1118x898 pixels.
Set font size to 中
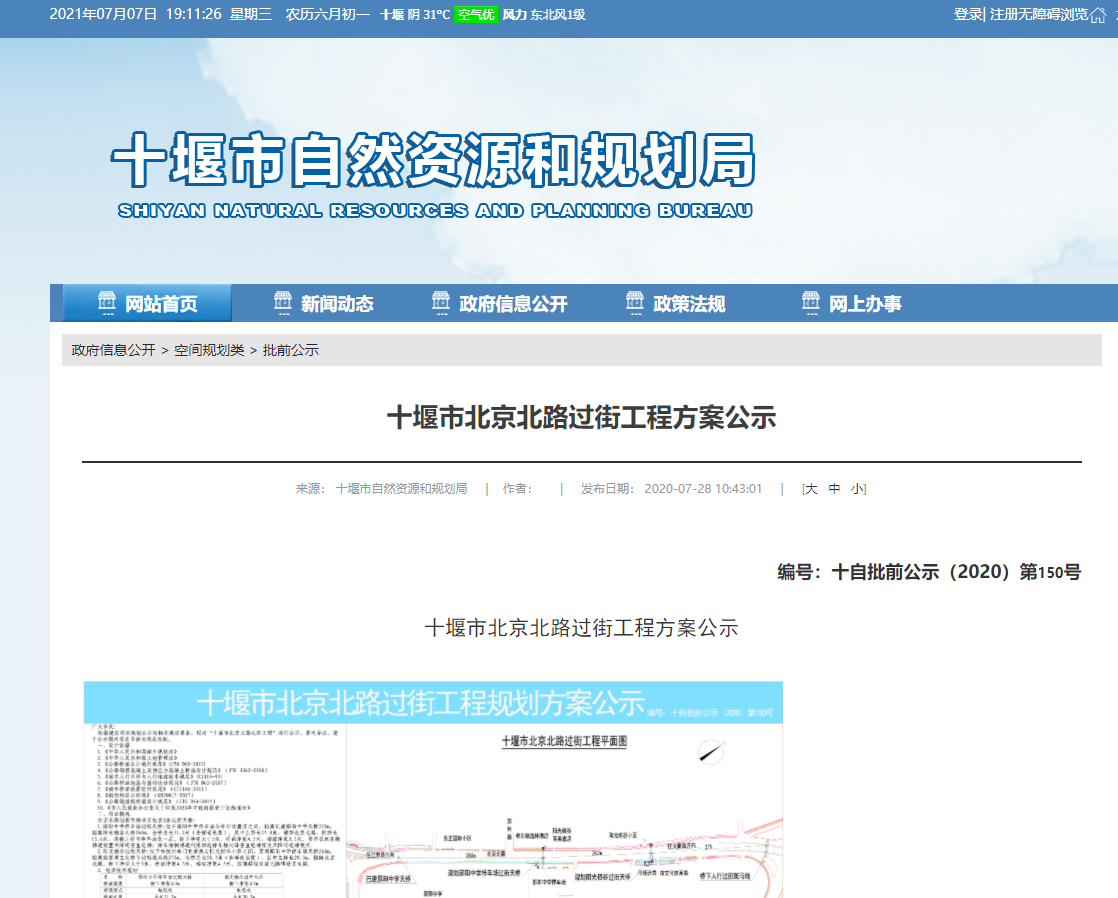pyautogui.click(x=834, y=489)
